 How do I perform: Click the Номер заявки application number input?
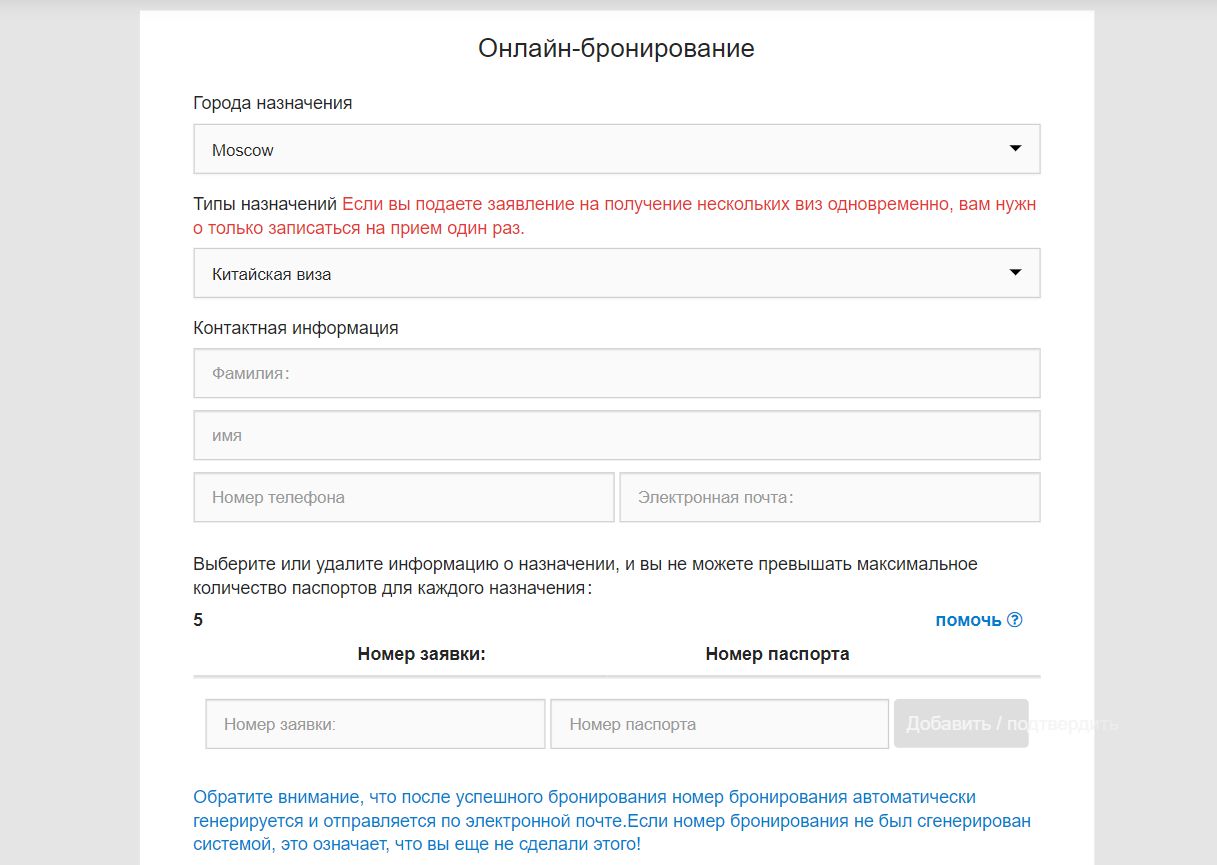[375, 724]
